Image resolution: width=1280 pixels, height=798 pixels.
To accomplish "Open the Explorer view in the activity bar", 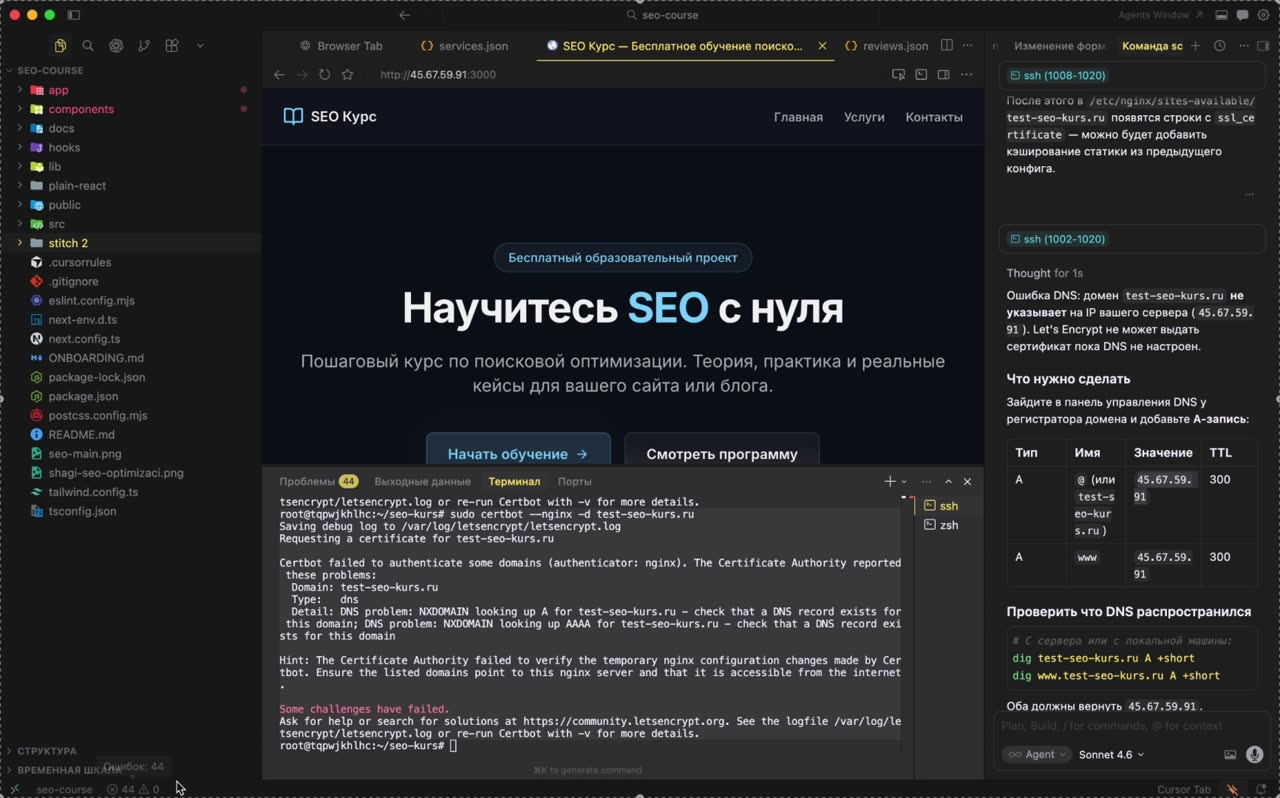I will click(x=60, y=45).
